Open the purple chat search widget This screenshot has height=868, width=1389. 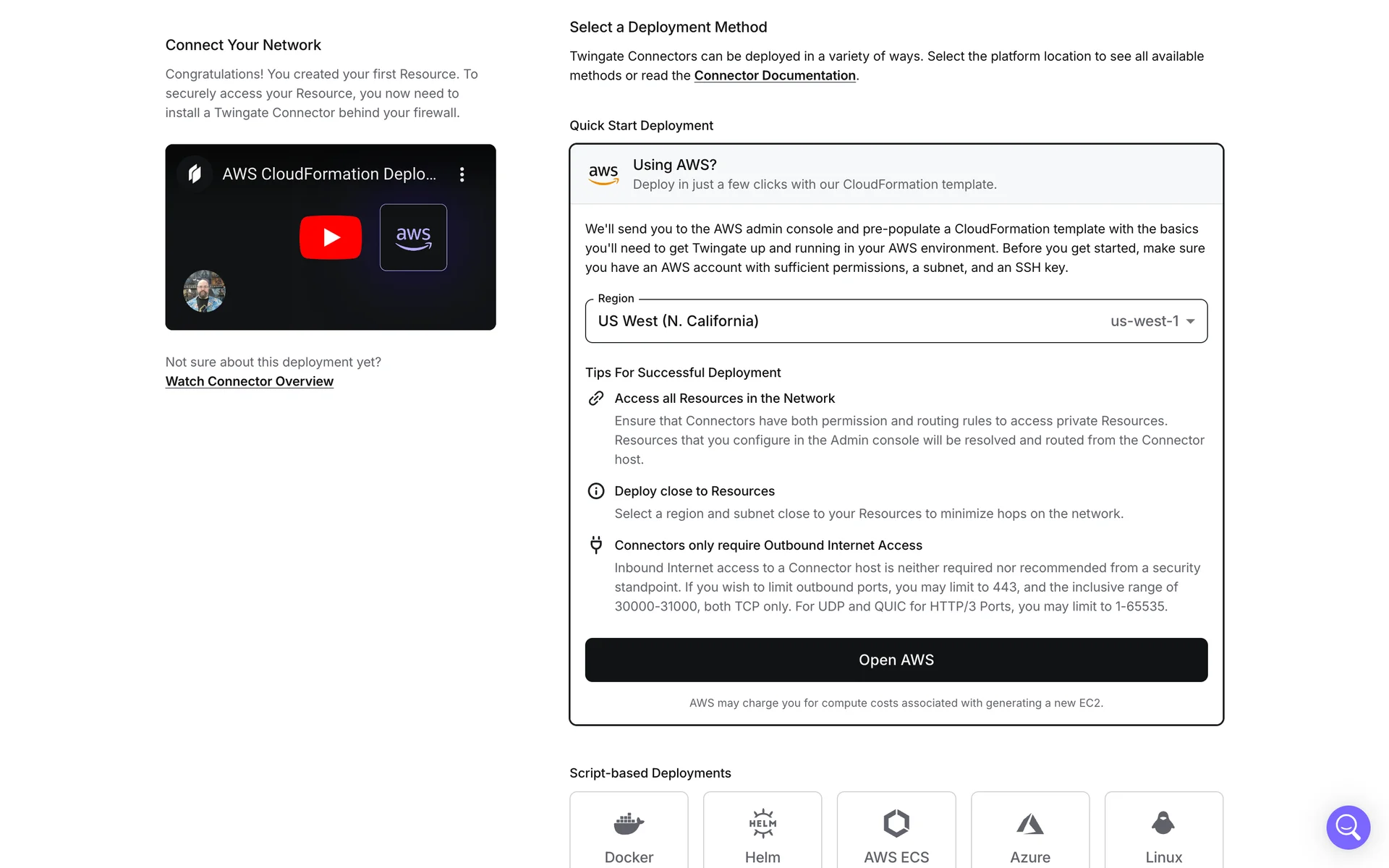[1348, 827]
